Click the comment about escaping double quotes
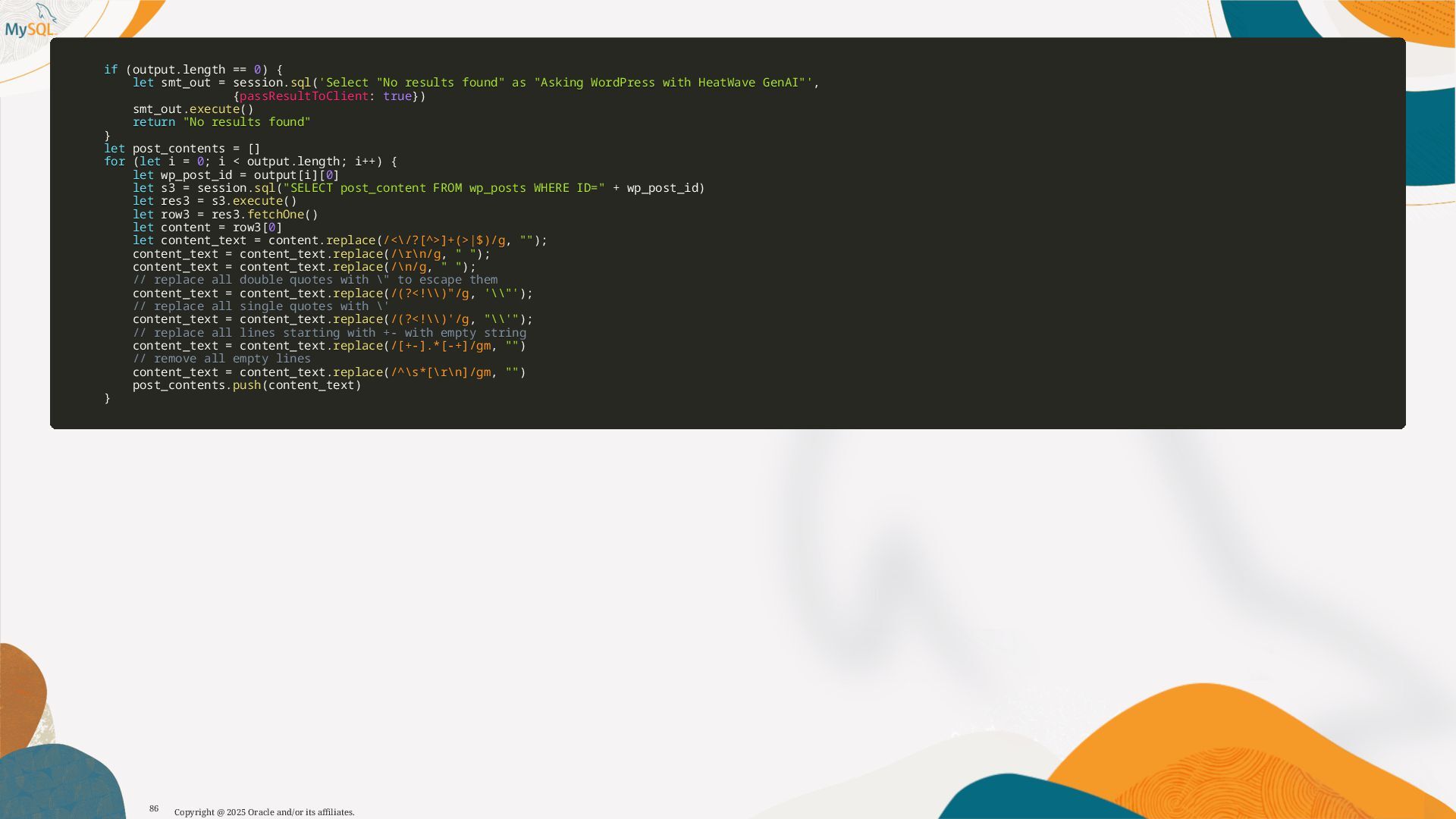The image size is (1456, 819). (x=315, y=280)
